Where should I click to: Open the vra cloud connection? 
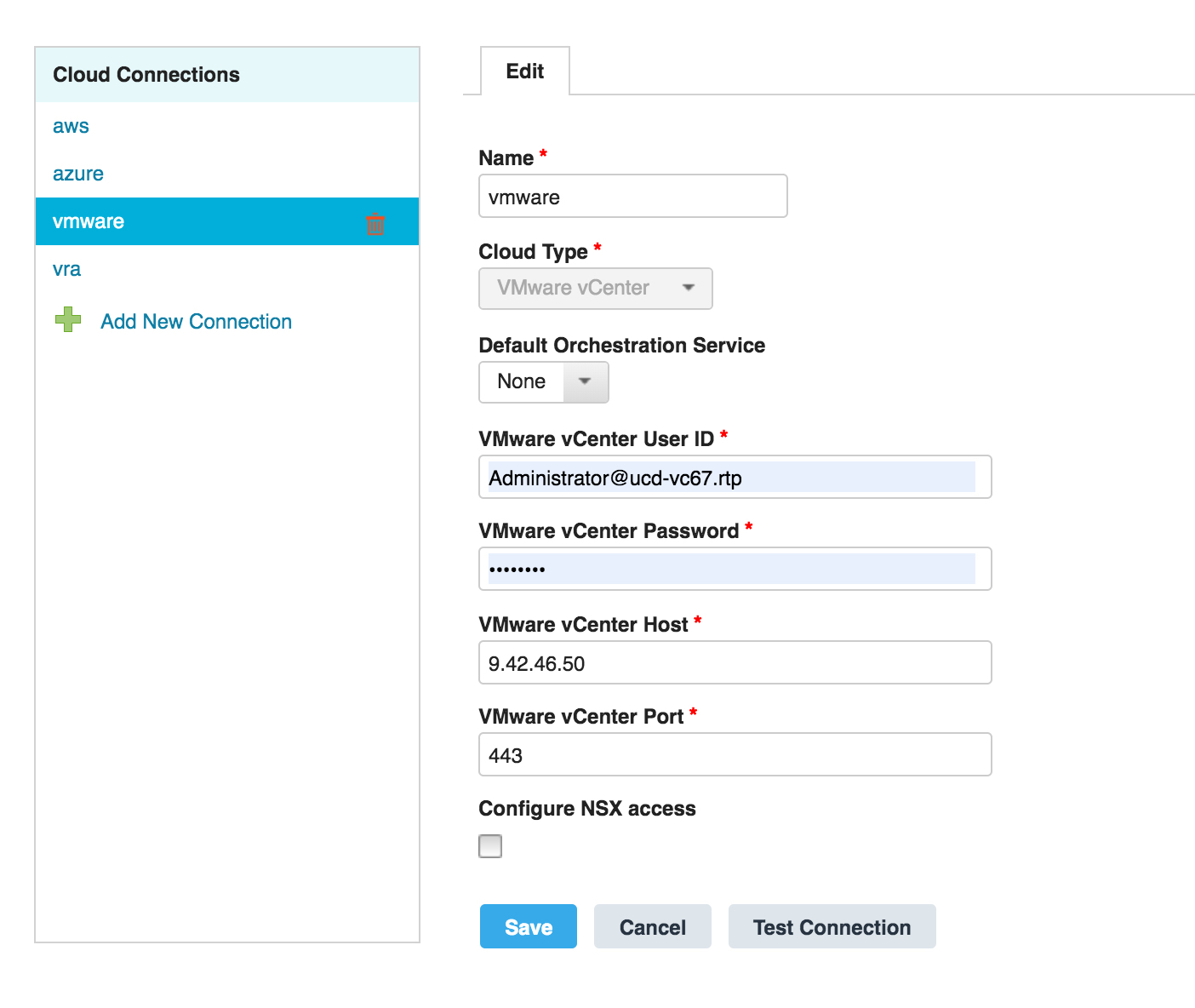coord(66,269)
